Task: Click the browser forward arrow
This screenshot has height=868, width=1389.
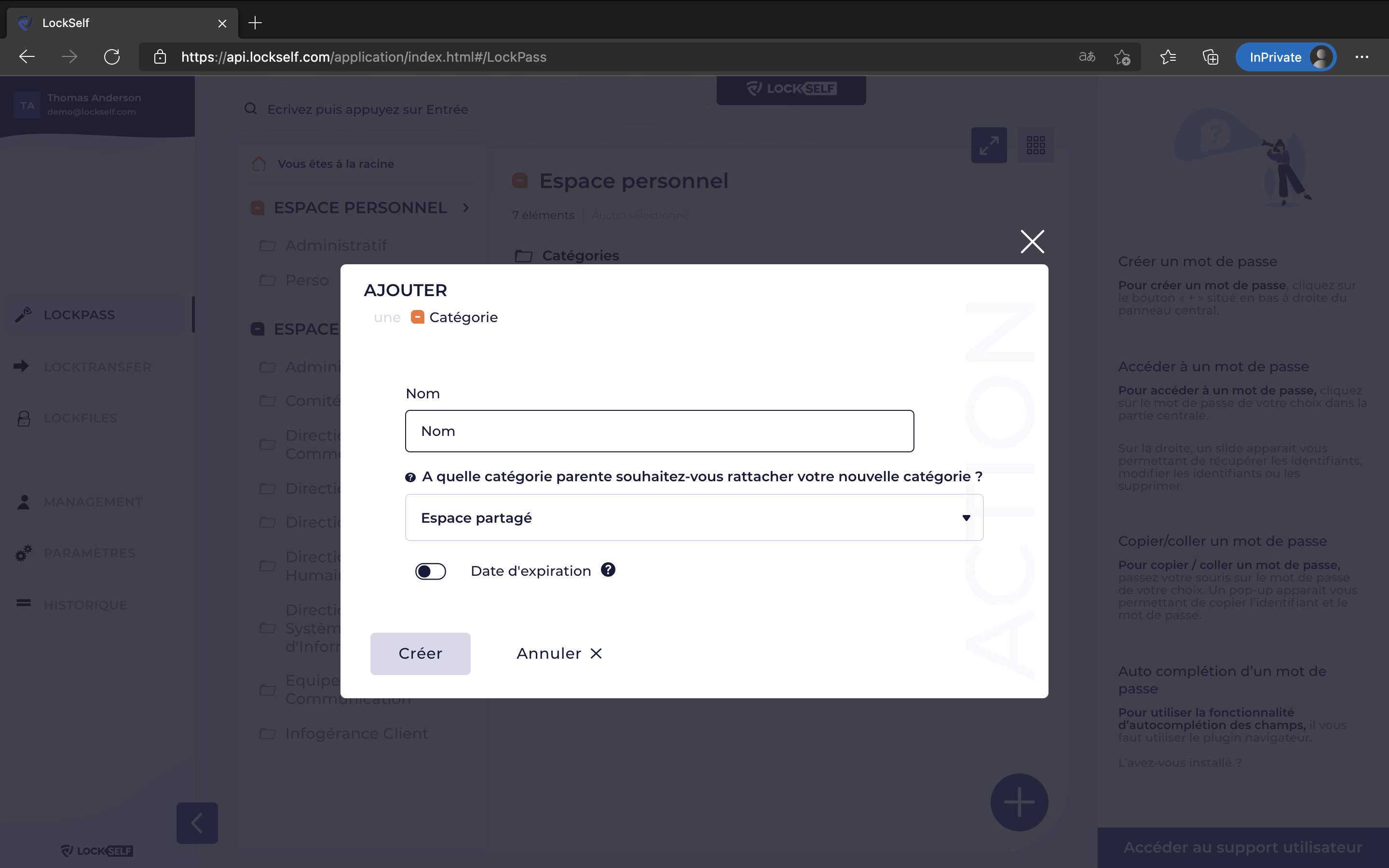Action: 69,57
